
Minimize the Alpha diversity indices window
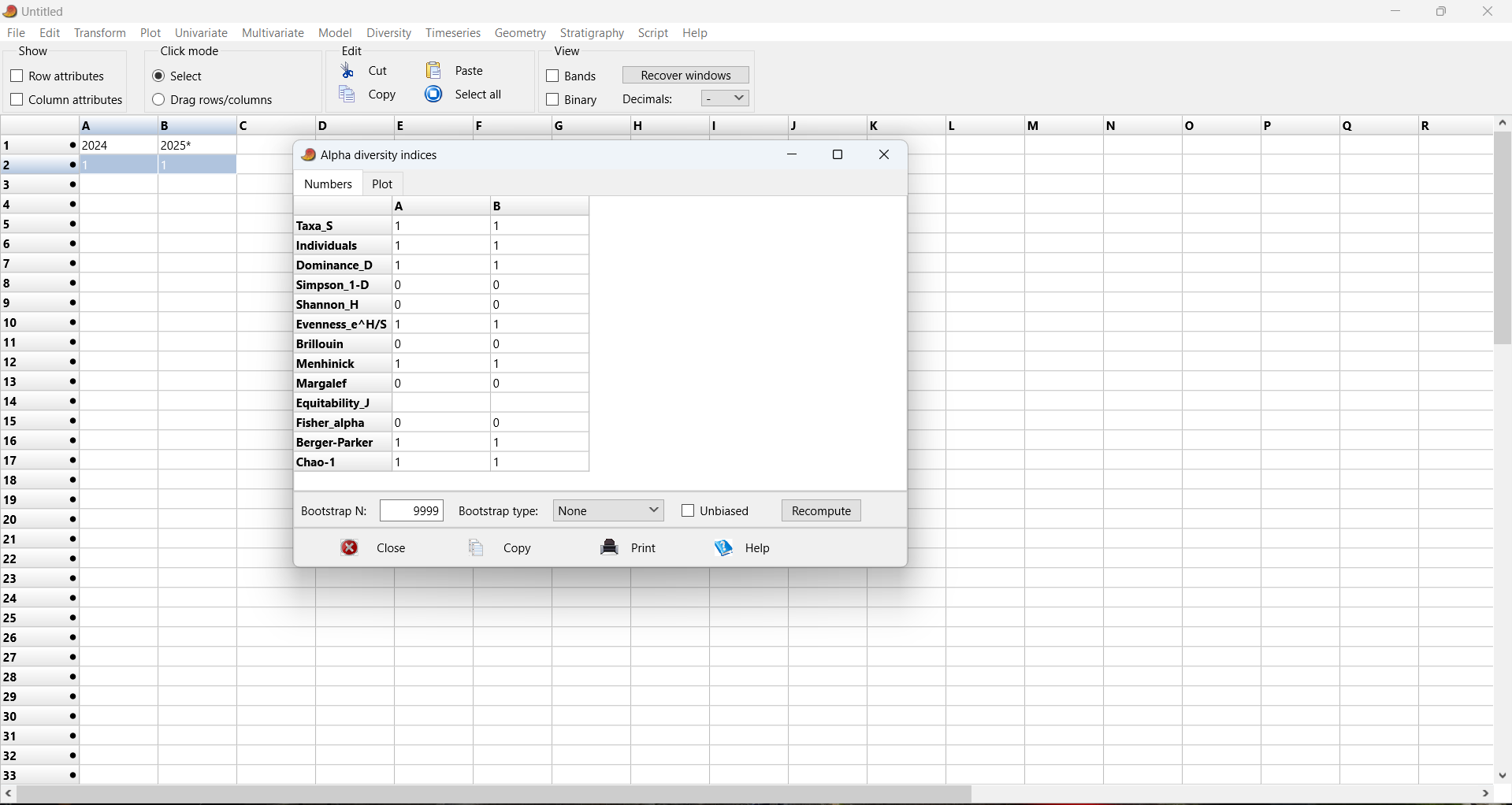click(x=793, y=155)
